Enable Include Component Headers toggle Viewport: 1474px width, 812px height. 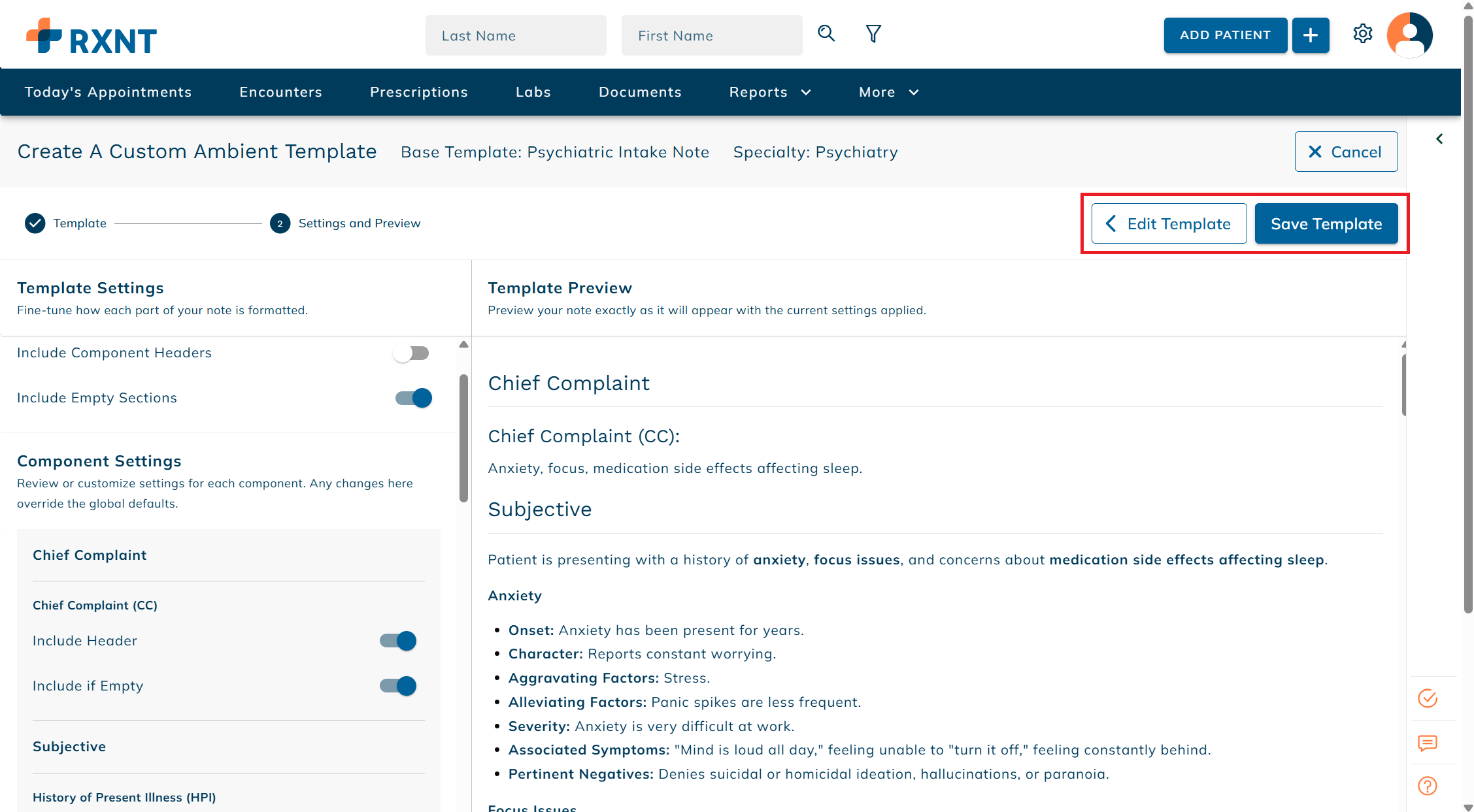(411, 353)
